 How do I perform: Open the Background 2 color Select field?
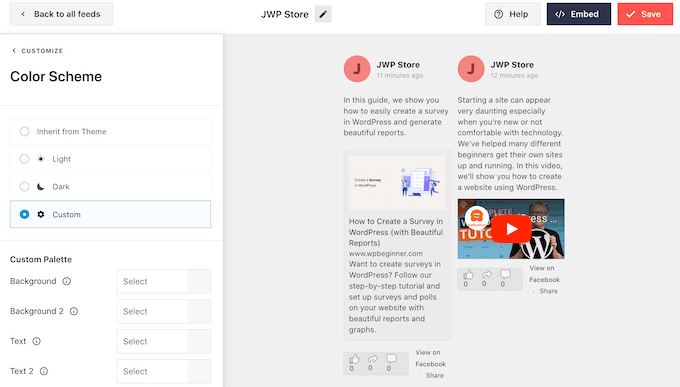coord(152,311)
